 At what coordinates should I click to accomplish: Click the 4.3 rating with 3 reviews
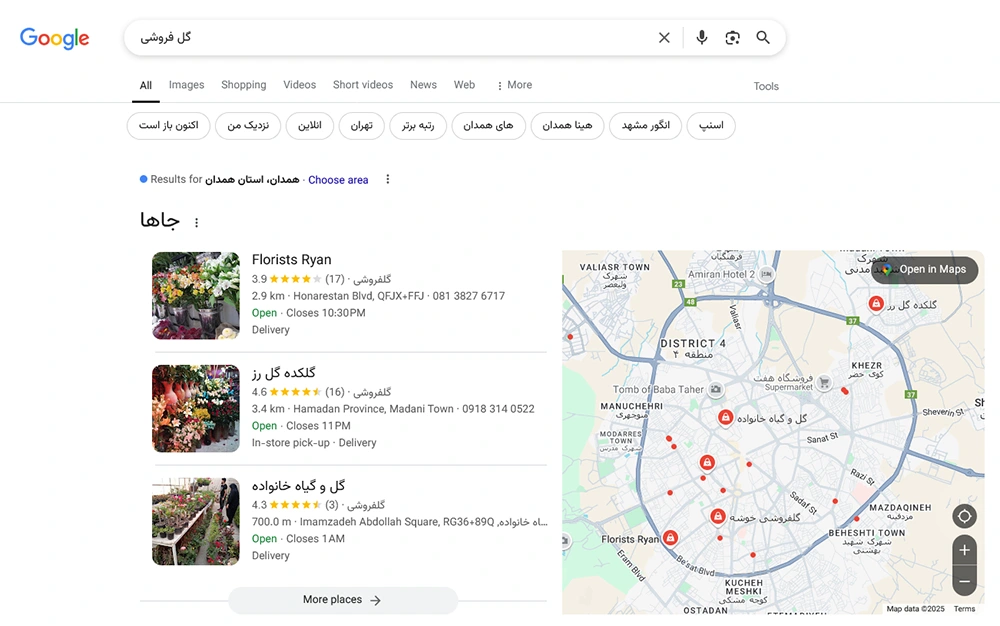(295, 504)
